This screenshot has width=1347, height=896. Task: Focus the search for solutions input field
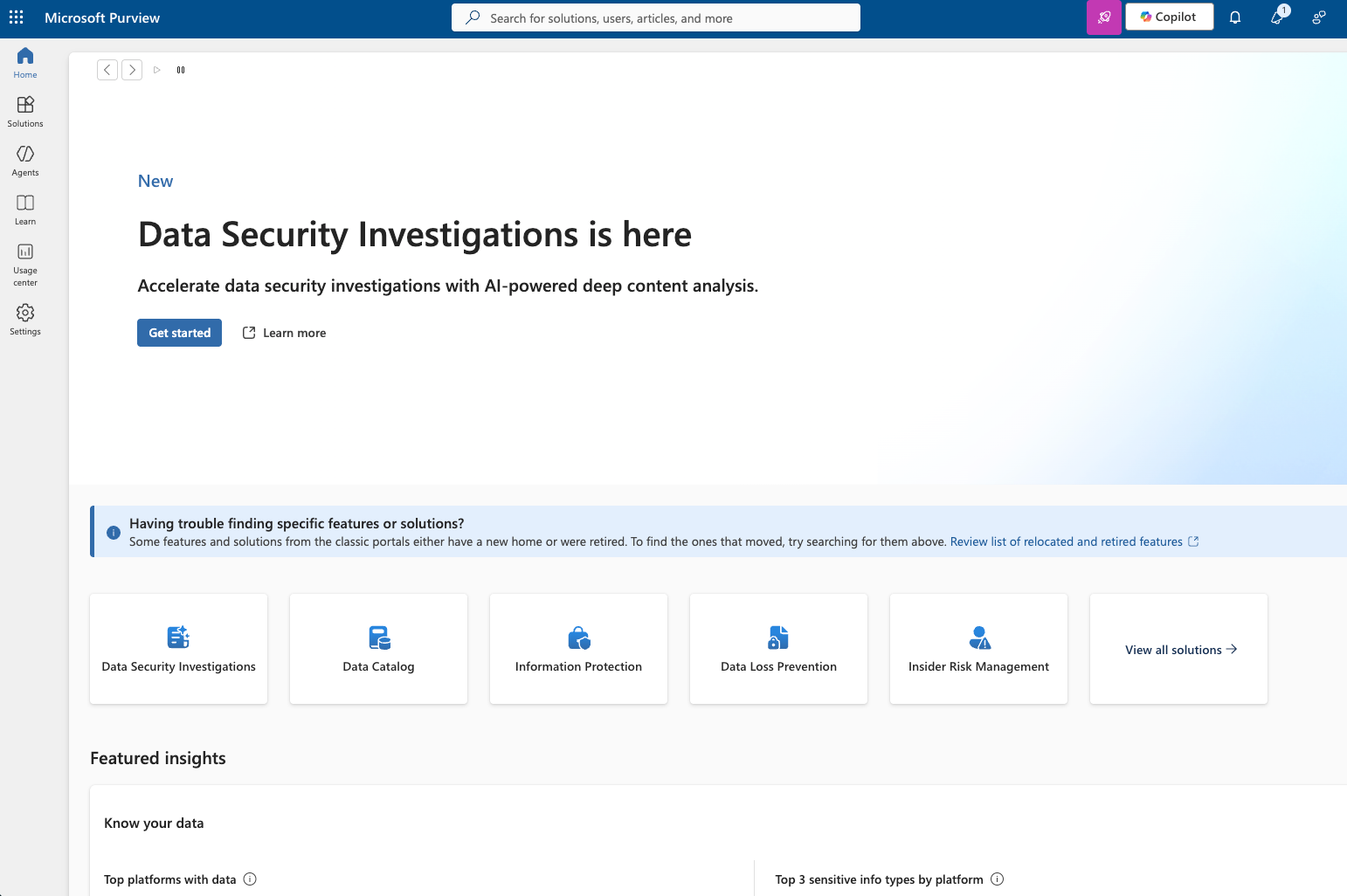pyautogui.click(x=656, y=17)
